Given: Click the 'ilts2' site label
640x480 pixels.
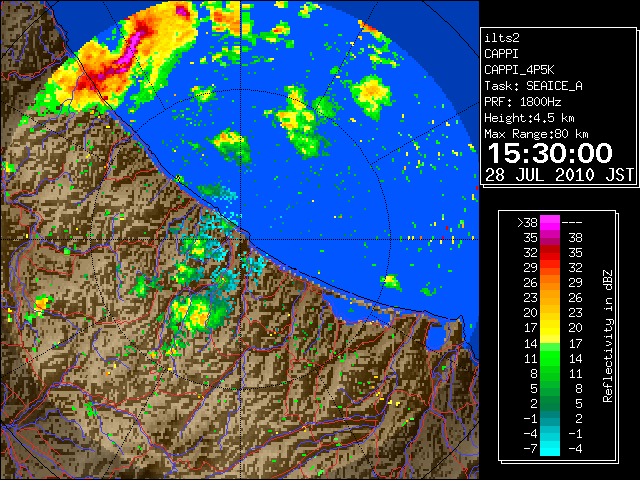Looking at the screenshot, I should pyautogui.click(x=502, y=38).
